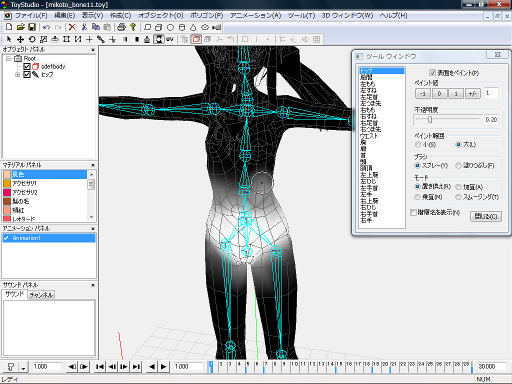Expand the ヒップ bone tree node
Screen dimensions: 512x384
tap(17, 75)
